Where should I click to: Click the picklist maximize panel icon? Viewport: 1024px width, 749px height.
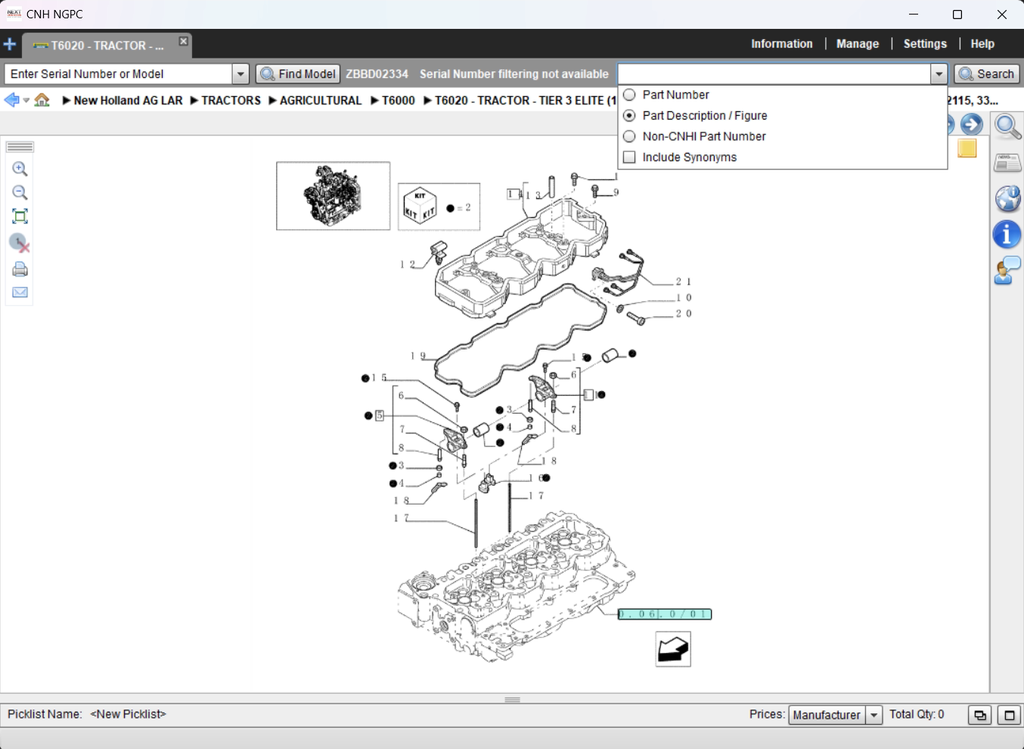click(x=1009, y=715)
